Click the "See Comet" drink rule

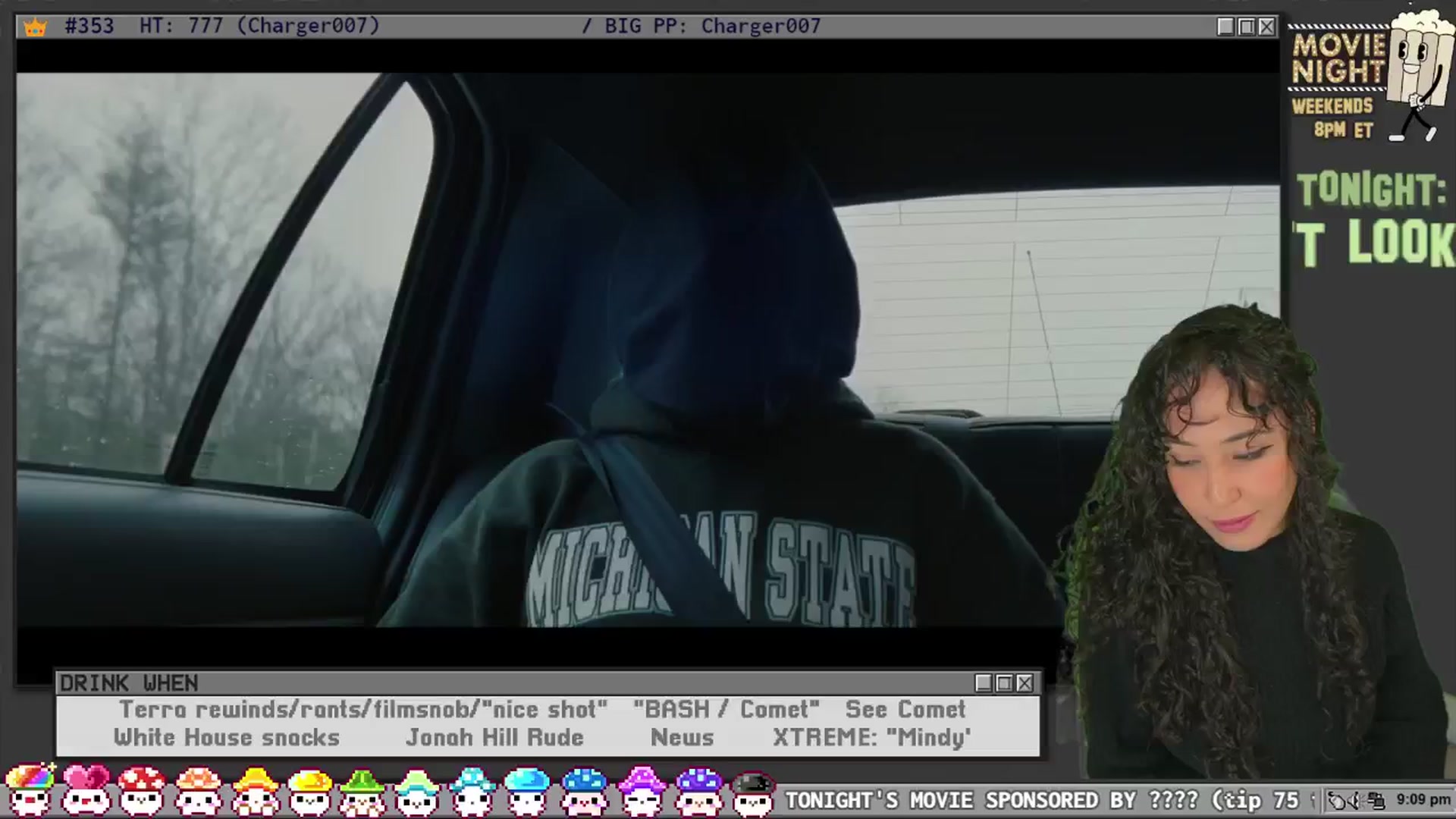905,710
